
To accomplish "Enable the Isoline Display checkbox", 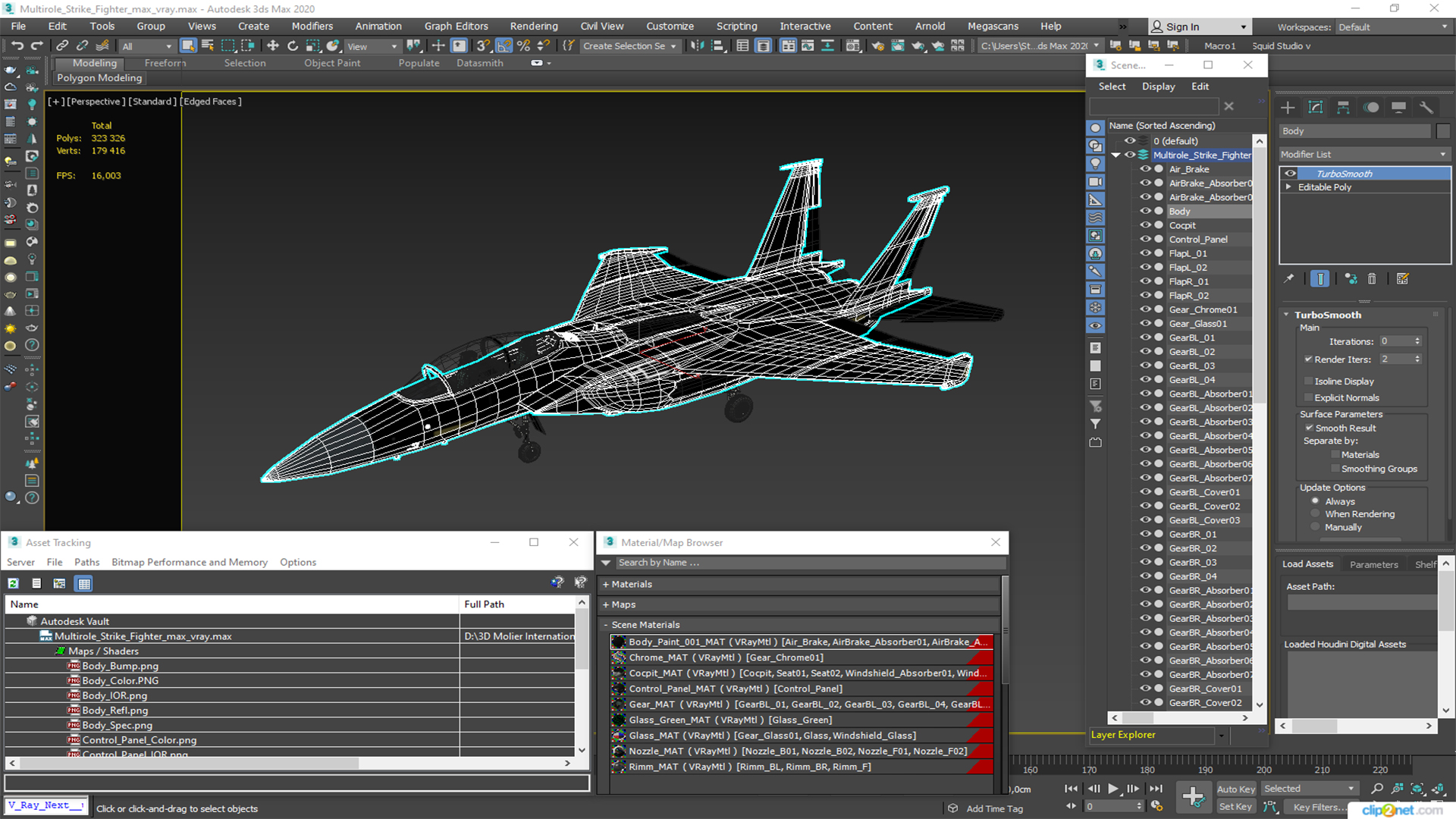I will click(x=1309, y=381).
